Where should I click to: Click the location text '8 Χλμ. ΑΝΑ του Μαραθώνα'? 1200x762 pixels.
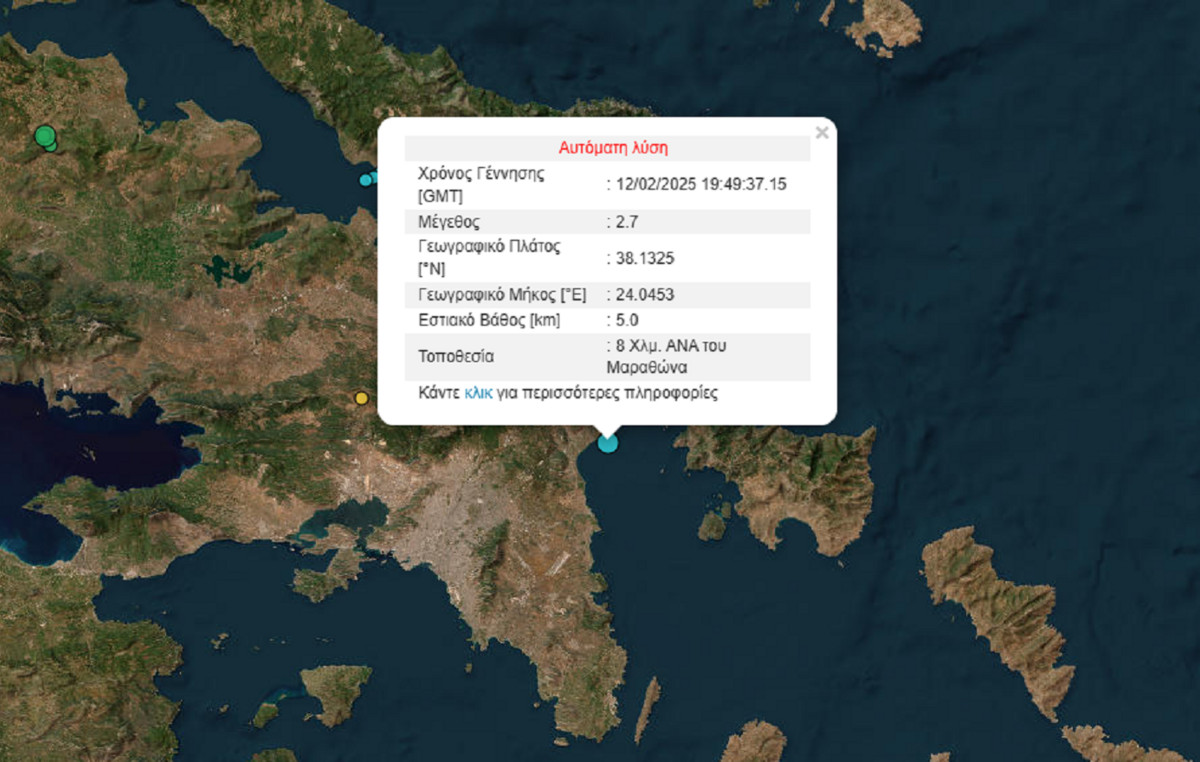coord(670,356)
